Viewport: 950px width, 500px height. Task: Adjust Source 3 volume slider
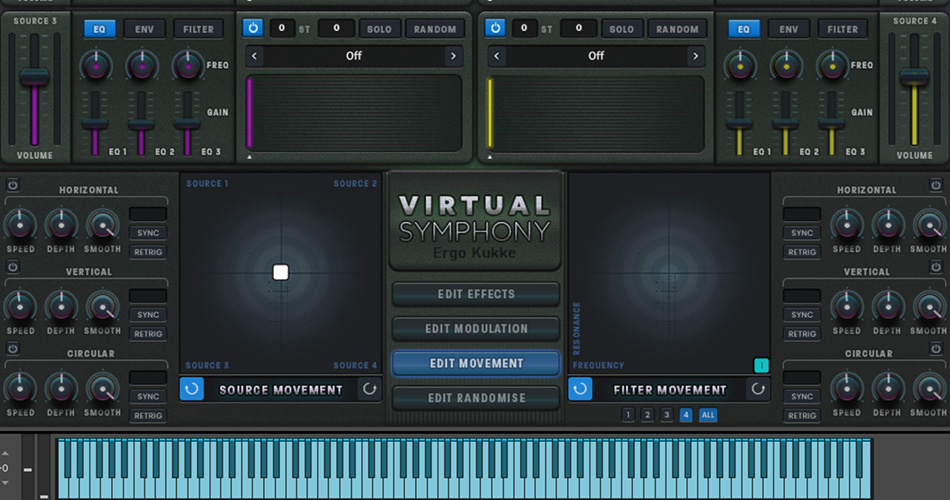(35, 77)
